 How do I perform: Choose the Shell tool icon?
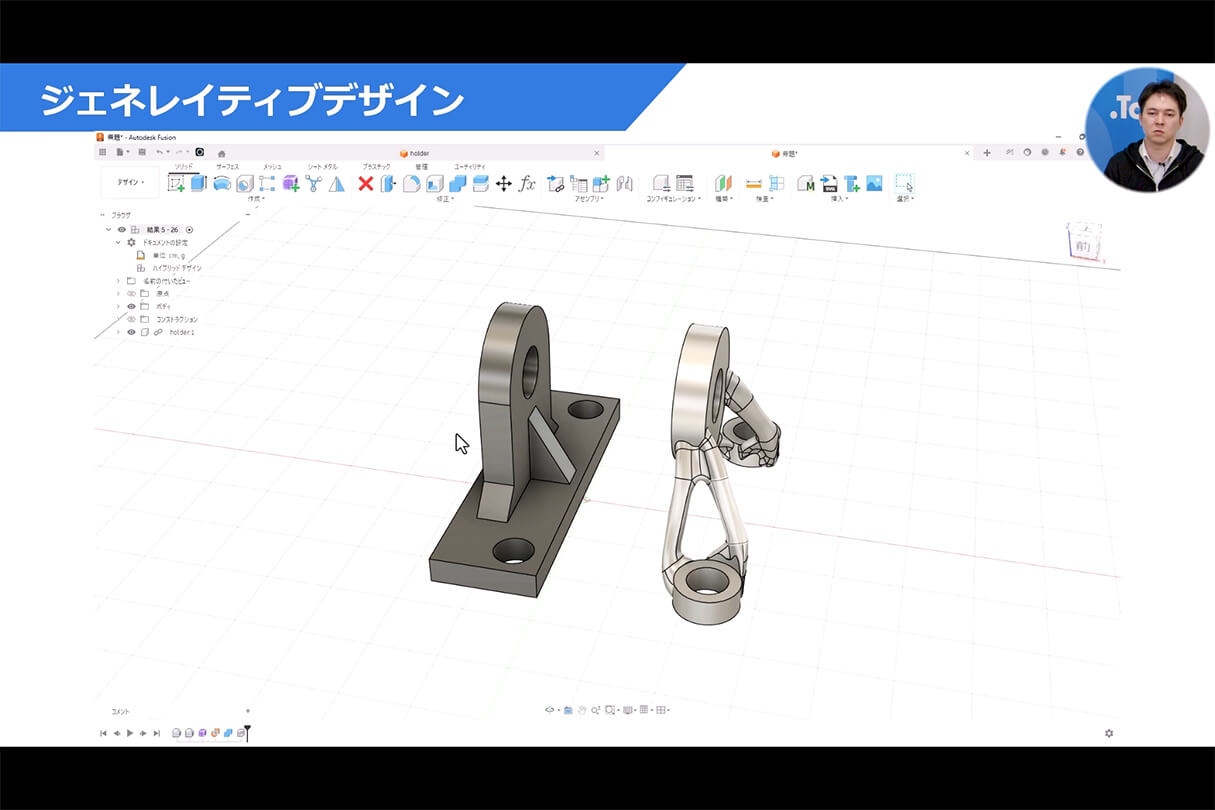point(434,183)
